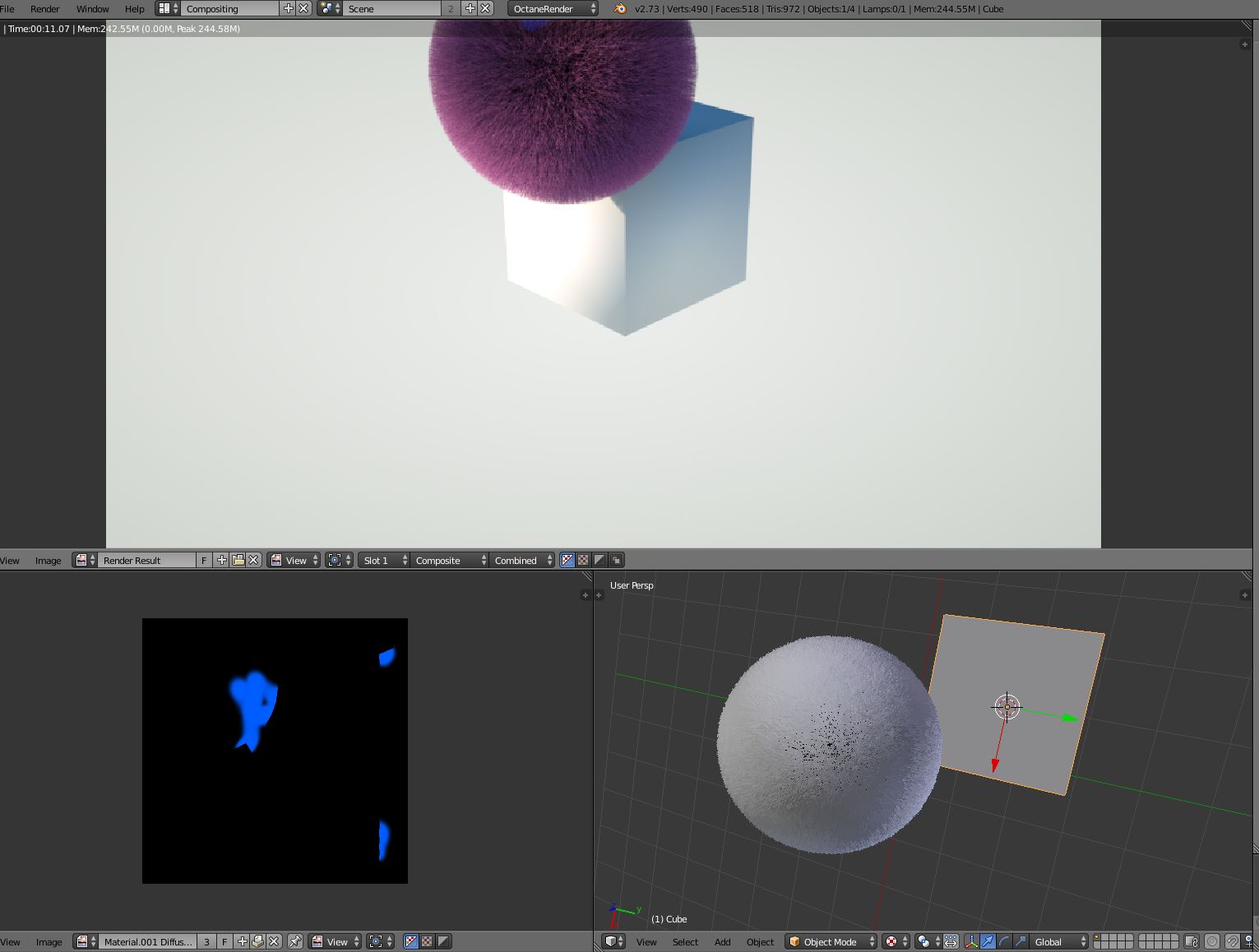Enable color-only display for material image
Image resolution: width=1259 pixels, height=952 pixels.
tap(427, 941)
